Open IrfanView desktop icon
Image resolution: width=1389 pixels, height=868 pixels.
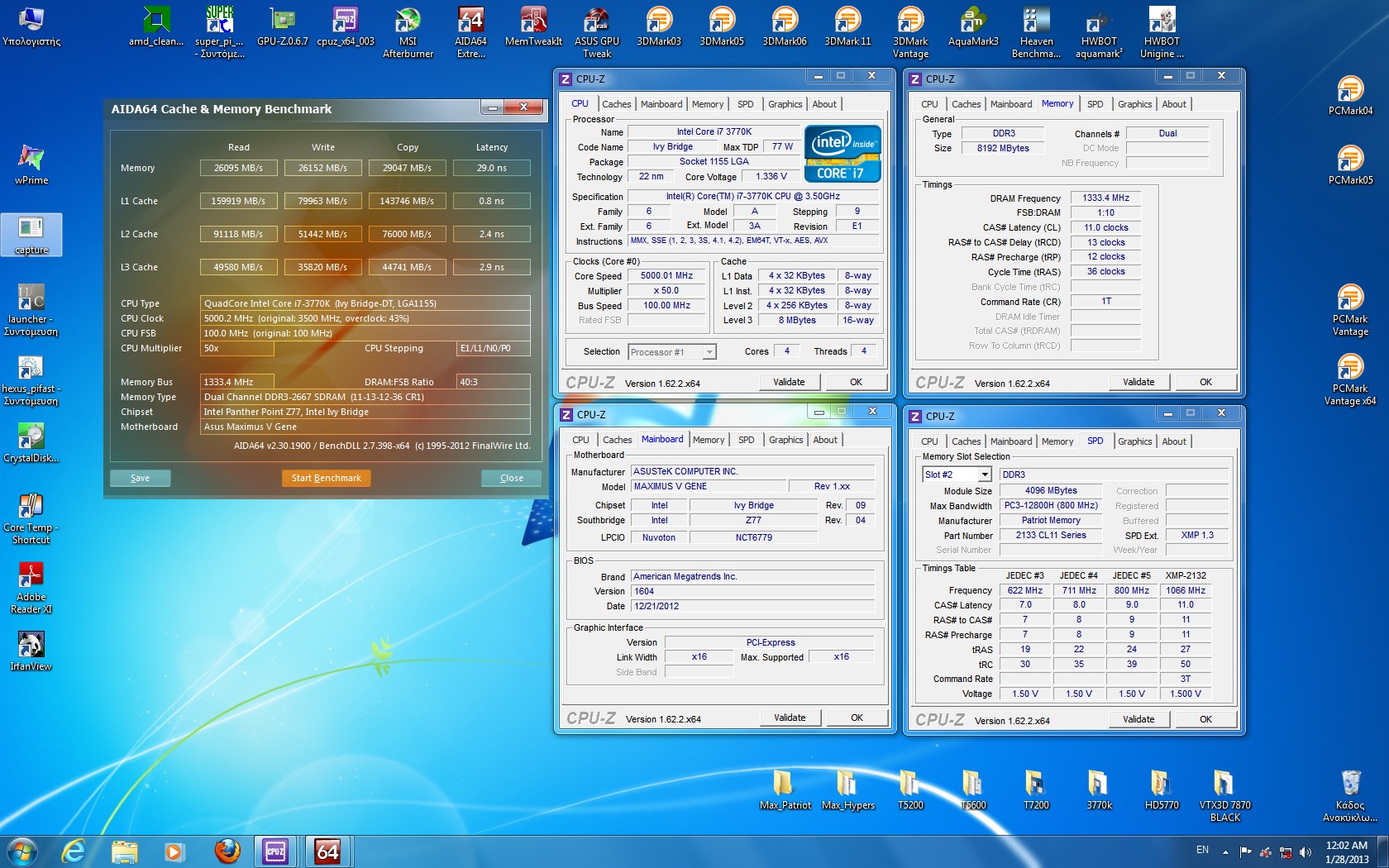tap(31, 651)
